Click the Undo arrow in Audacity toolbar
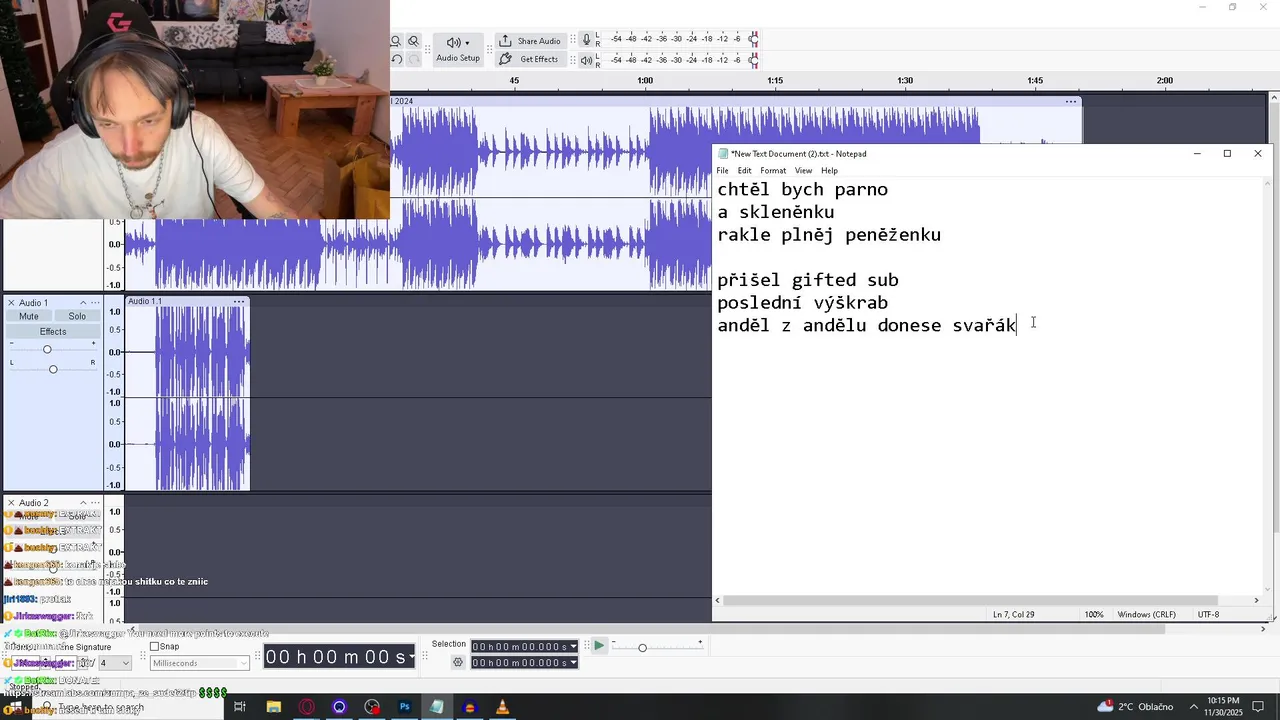Screen dimensions: 1280x720 [396, 59]
